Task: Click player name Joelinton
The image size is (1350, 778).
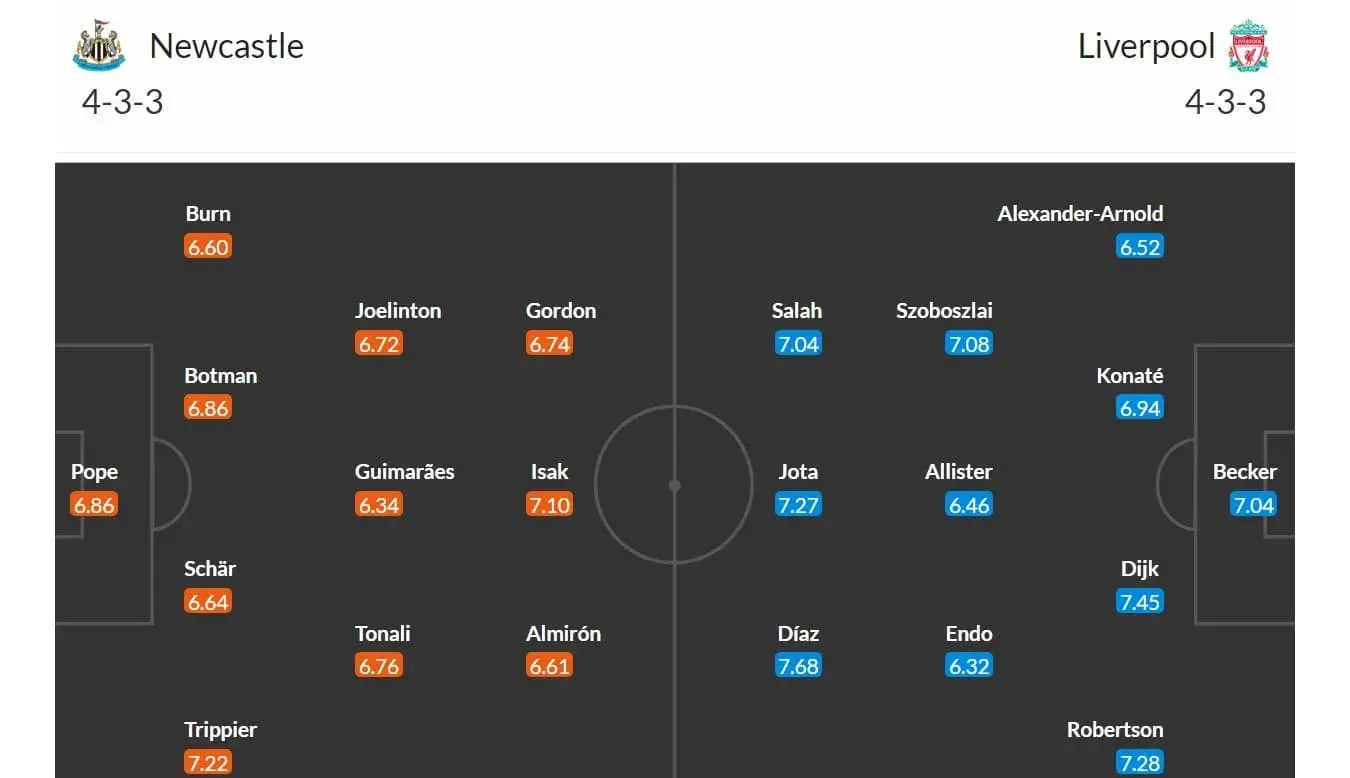Action: coord(398,311)
